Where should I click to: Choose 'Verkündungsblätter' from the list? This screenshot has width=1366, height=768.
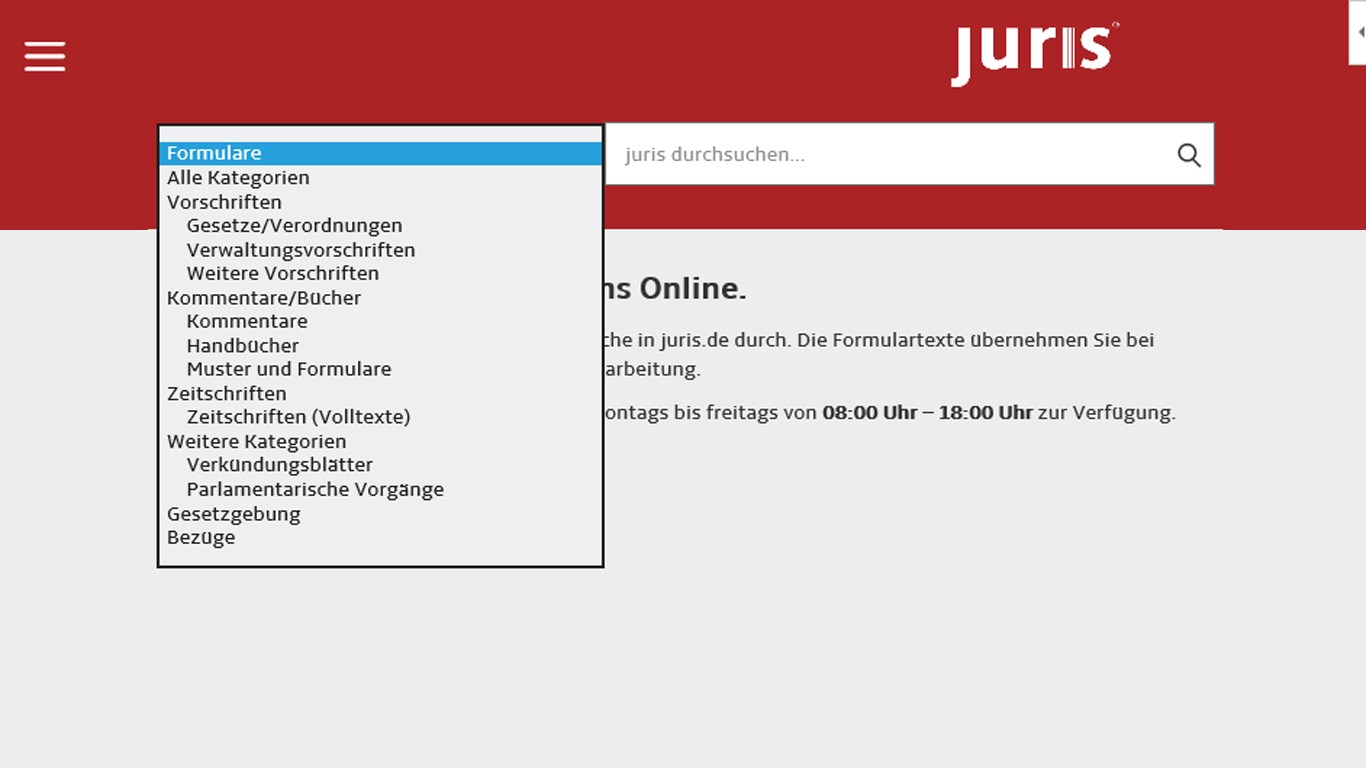point(381,465)
